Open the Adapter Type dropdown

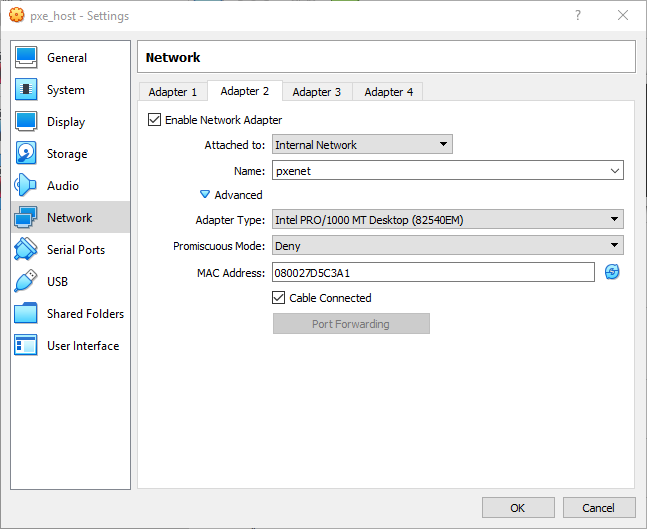click(448, 220)
